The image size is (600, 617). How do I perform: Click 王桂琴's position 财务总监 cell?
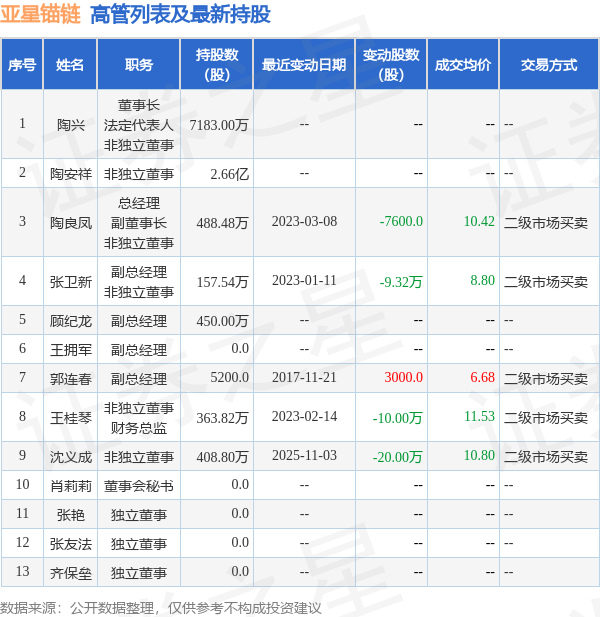[138, 418]
